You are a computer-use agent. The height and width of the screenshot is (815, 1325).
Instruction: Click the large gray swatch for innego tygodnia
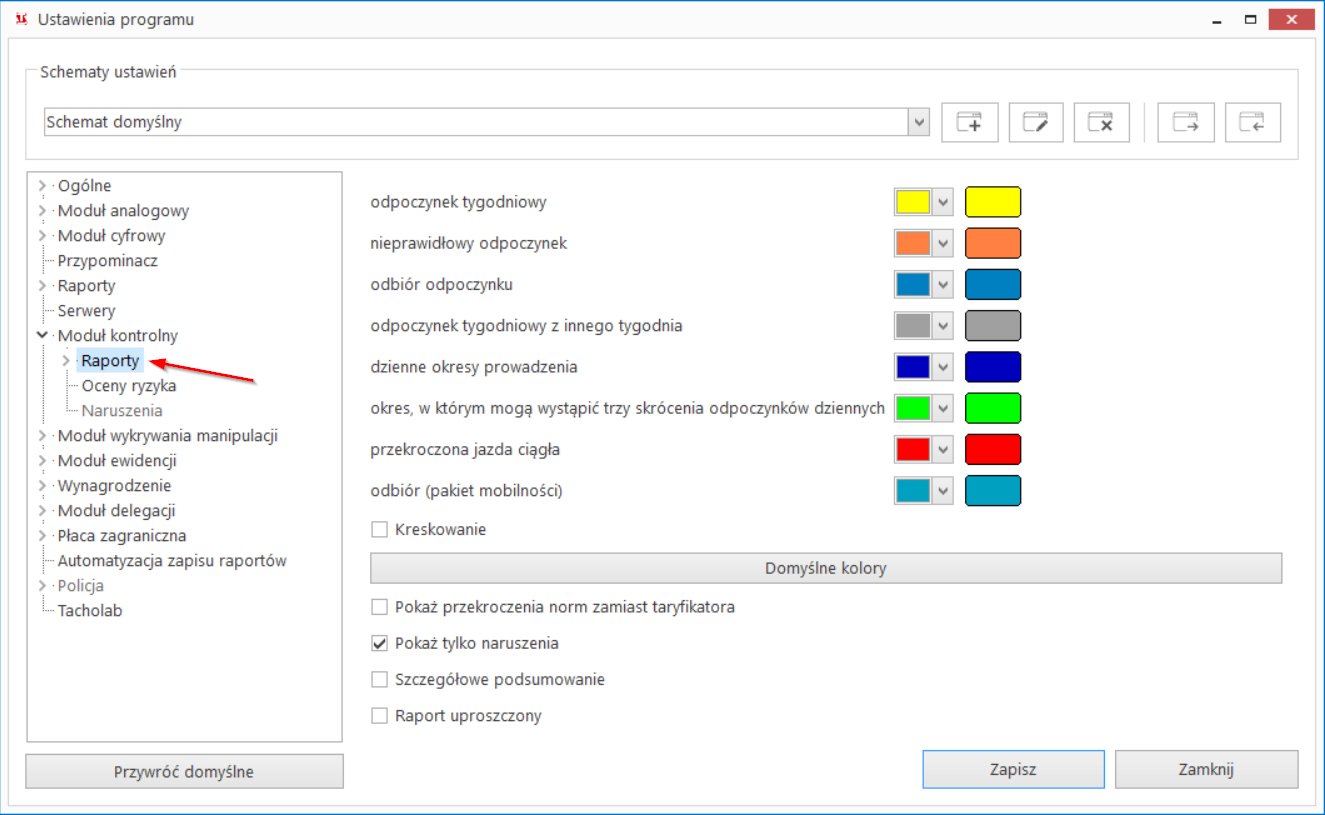(992, 326)
